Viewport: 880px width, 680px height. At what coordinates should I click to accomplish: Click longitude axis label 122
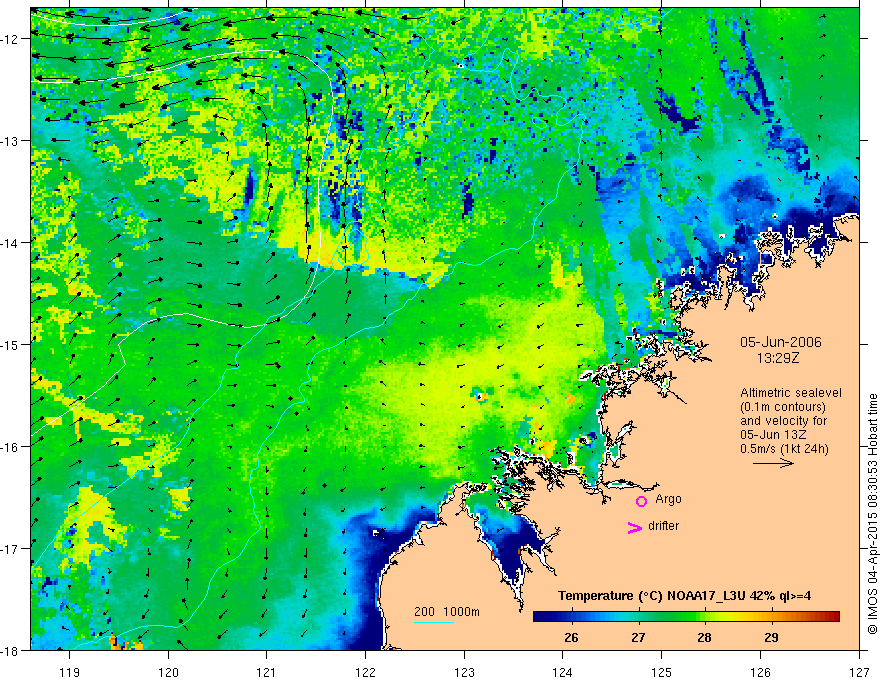[365, 672]
